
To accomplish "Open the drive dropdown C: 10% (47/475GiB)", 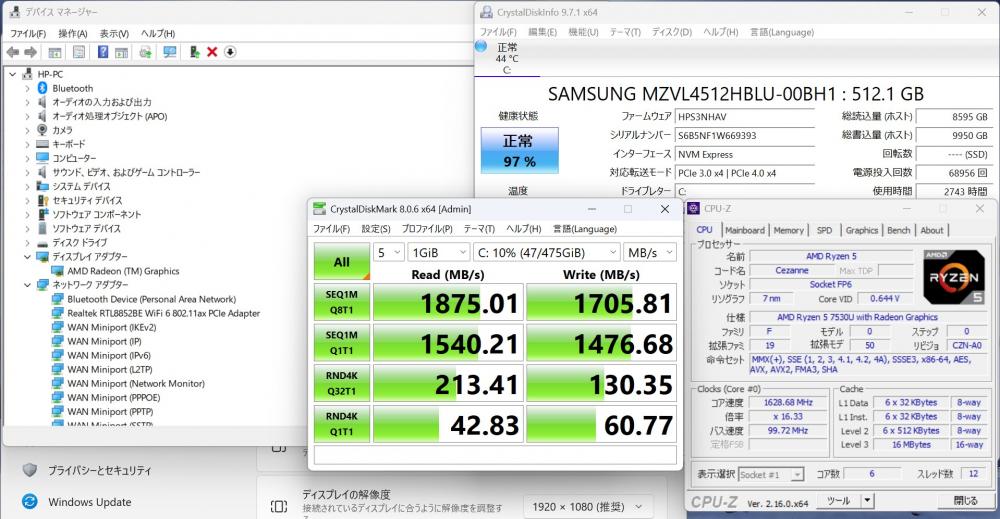I will point(547,252).
